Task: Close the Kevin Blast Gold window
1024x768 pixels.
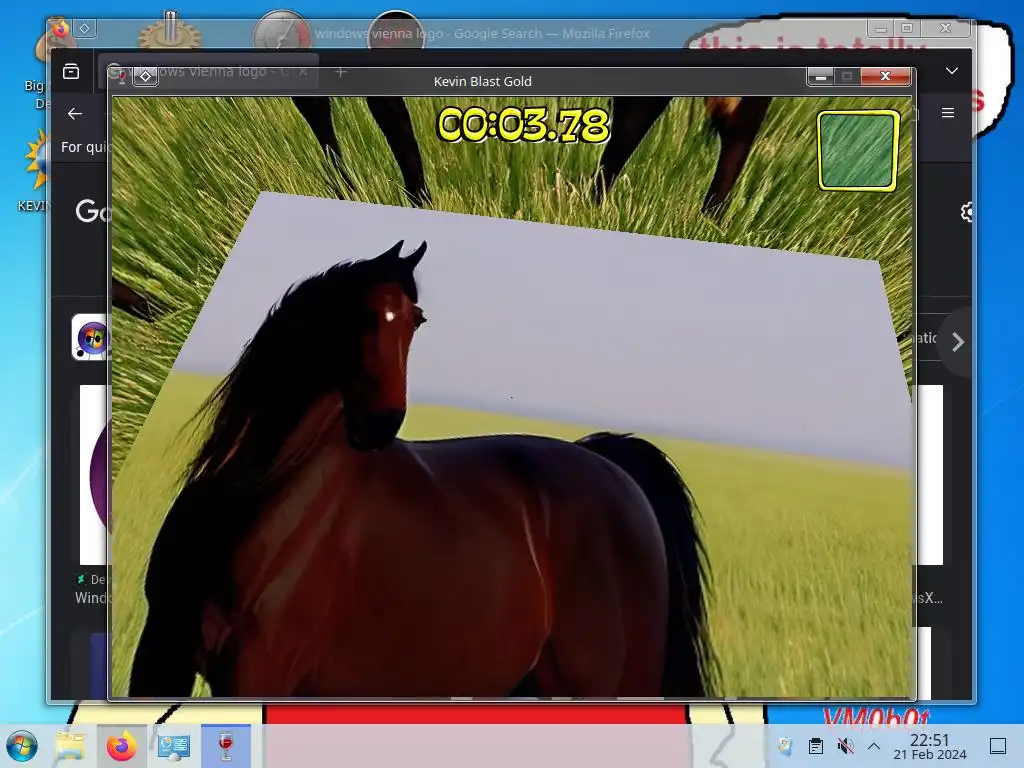Action: point(886,76)
